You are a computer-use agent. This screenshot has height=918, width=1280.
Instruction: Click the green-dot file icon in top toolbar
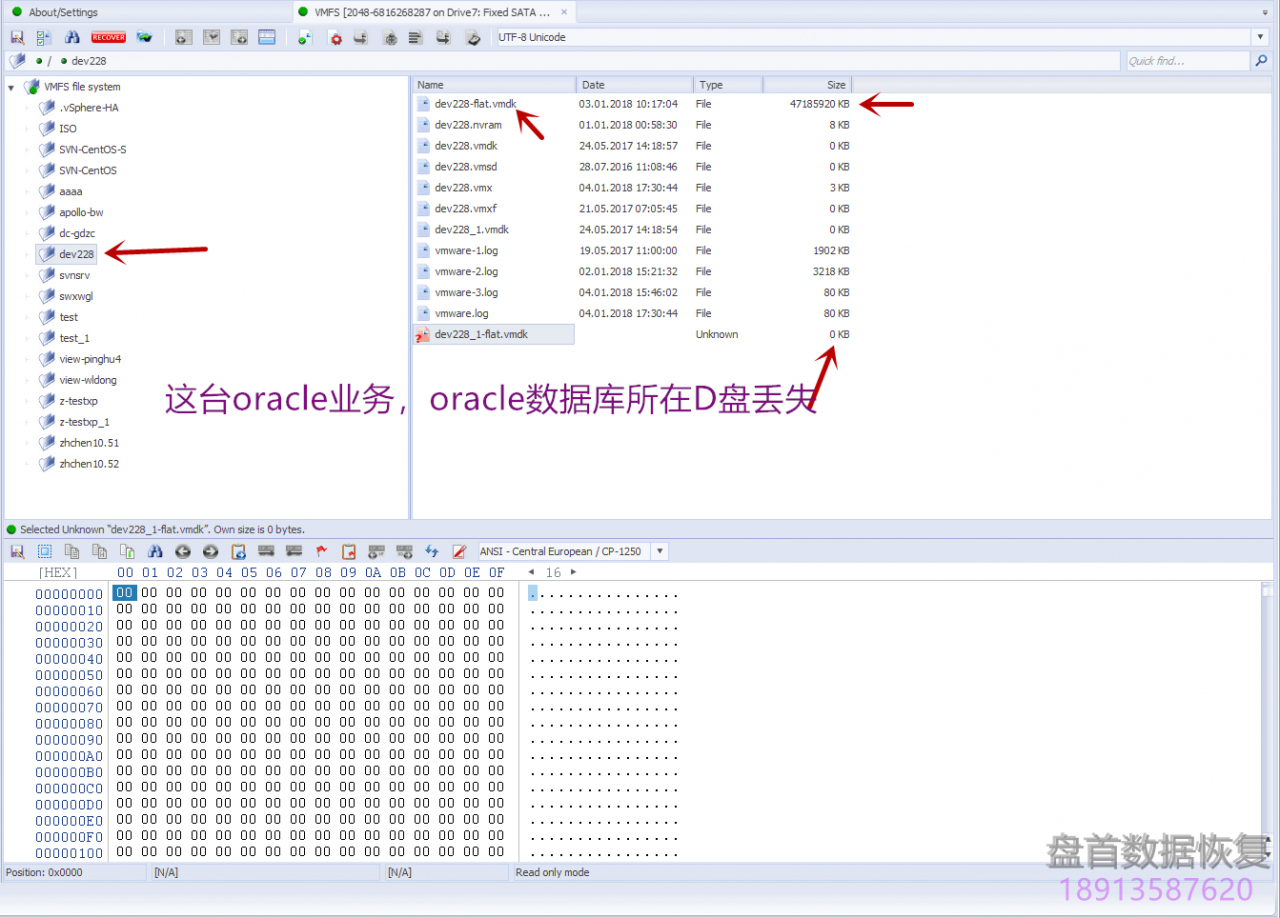(305, 37)
